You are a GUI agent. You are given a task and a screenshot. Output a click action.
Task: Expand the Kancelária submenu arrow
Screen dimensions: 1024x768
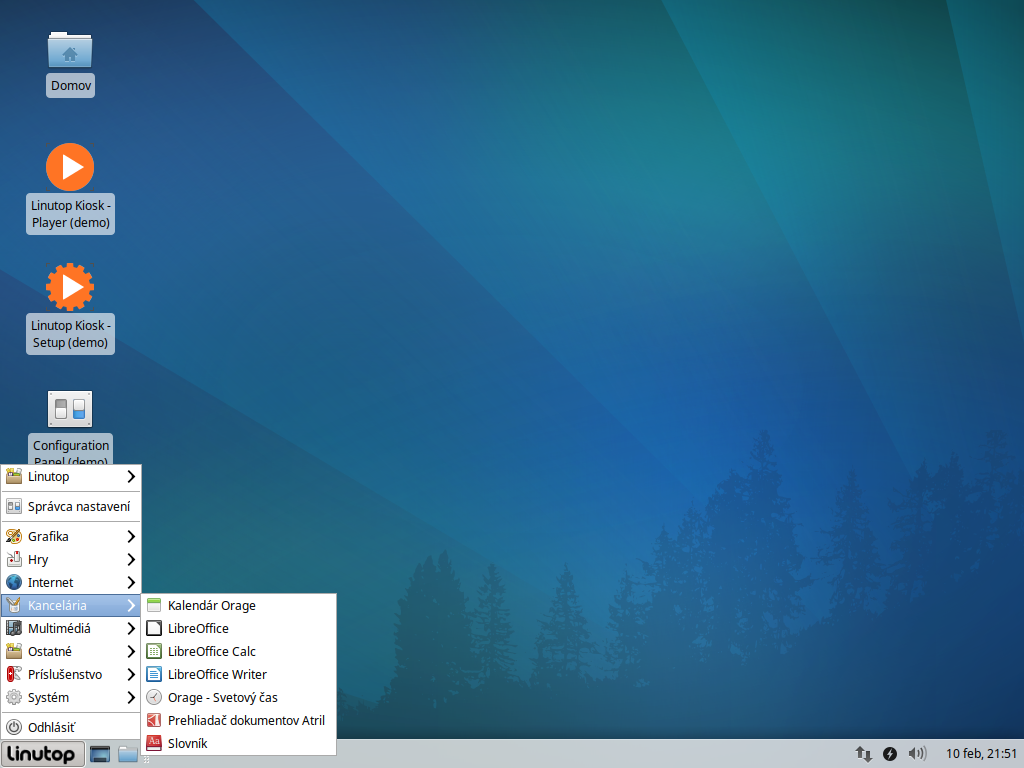131,605
